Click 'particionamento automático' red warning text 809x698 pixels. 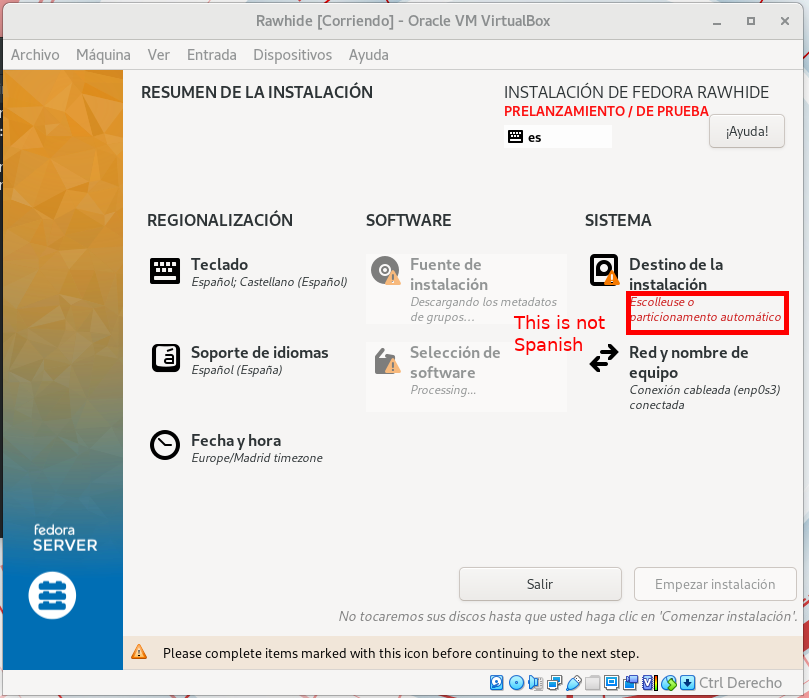705,317
